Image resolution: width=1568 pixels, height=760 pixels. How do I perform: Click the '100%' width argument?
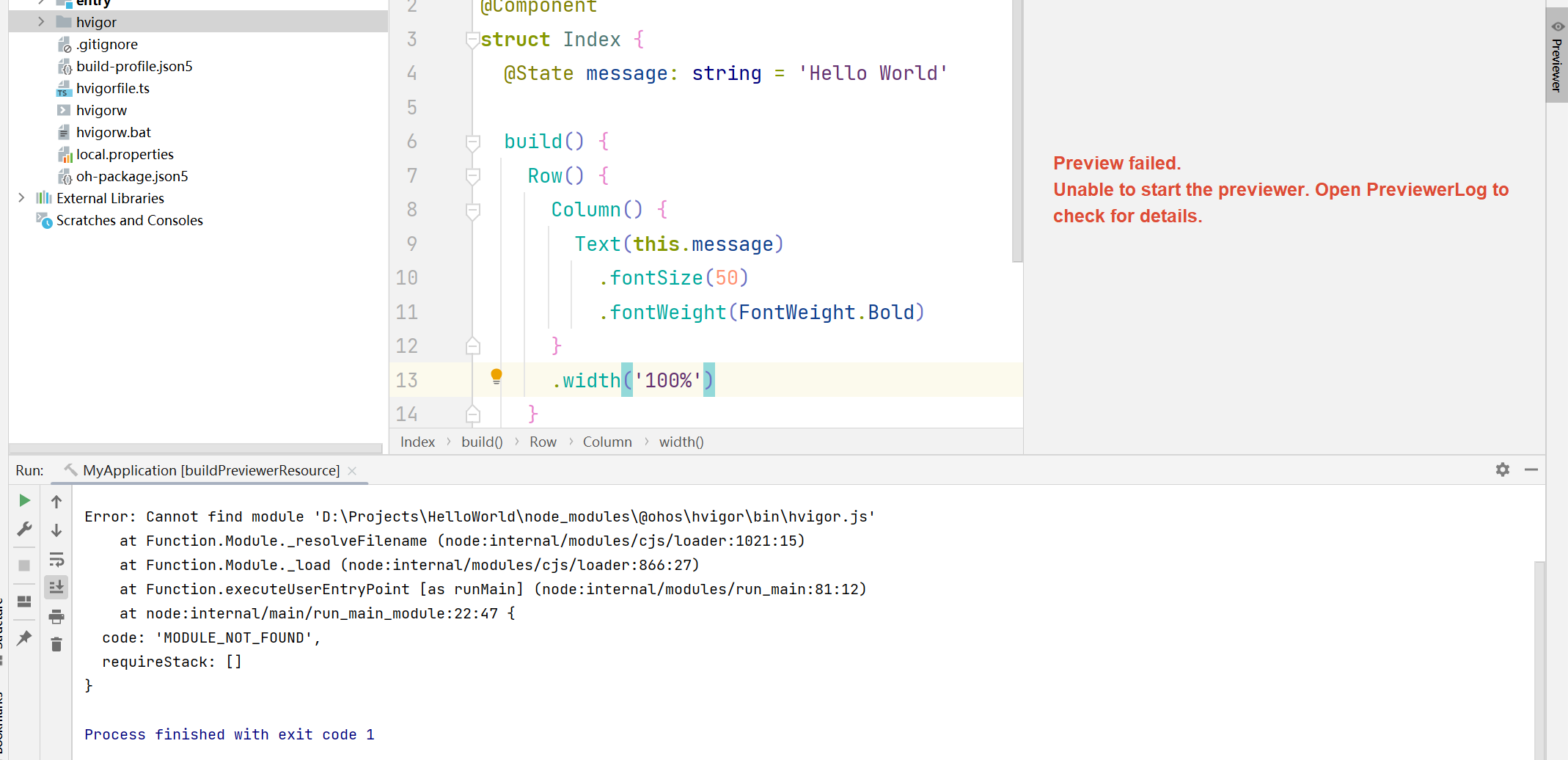668,380
